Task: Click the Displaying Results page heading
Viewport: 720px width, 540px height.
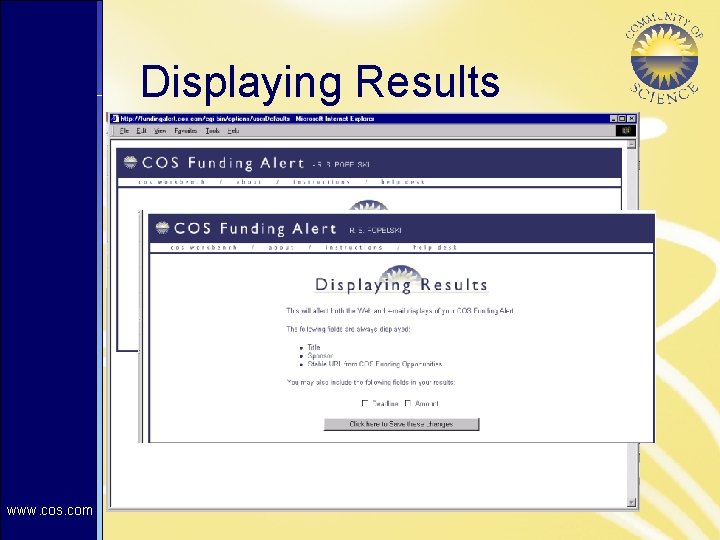Action: coord(401,285)
